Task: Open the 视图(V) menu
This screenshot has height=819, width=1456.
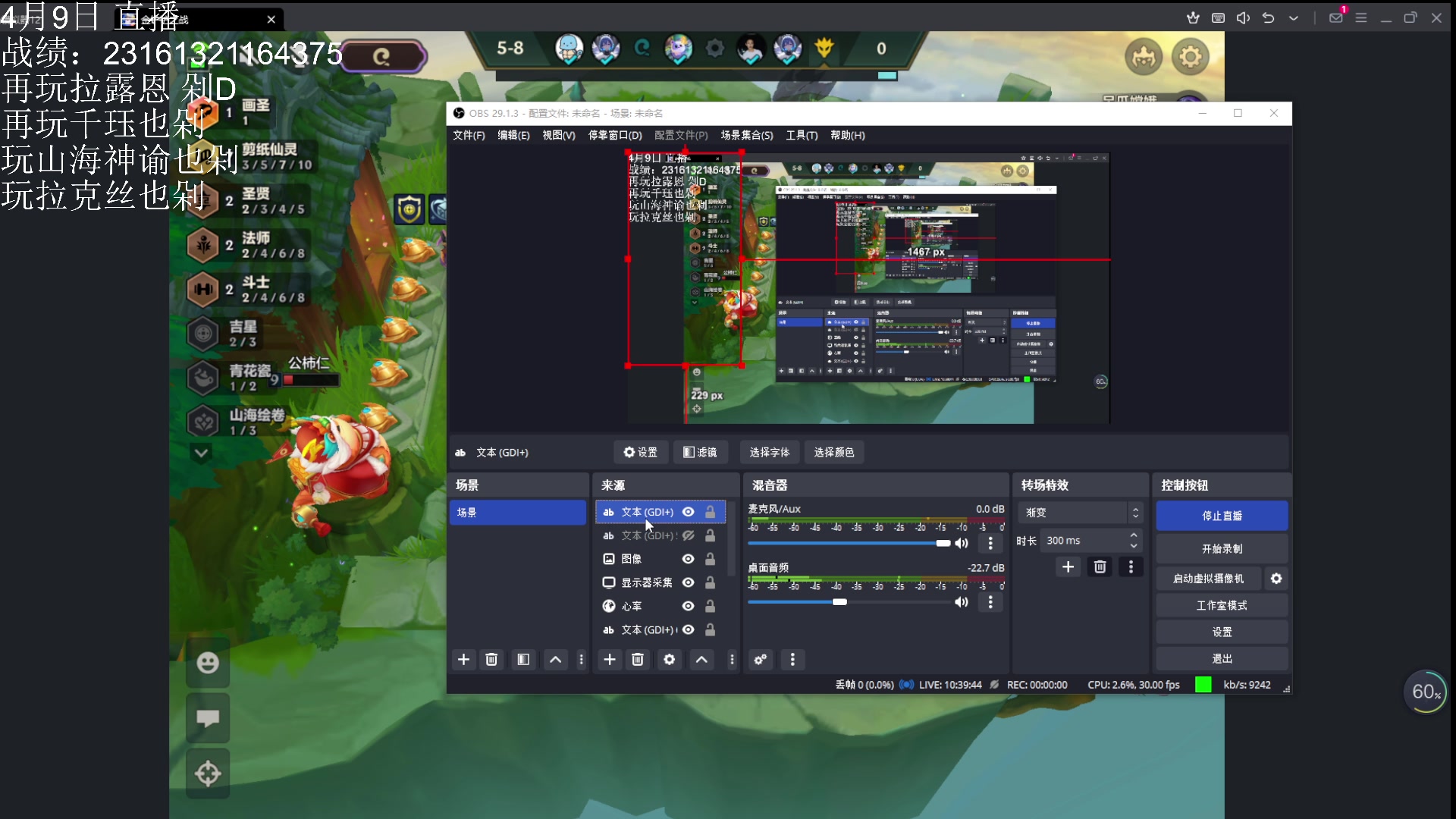Action: [x=558, y=135]
